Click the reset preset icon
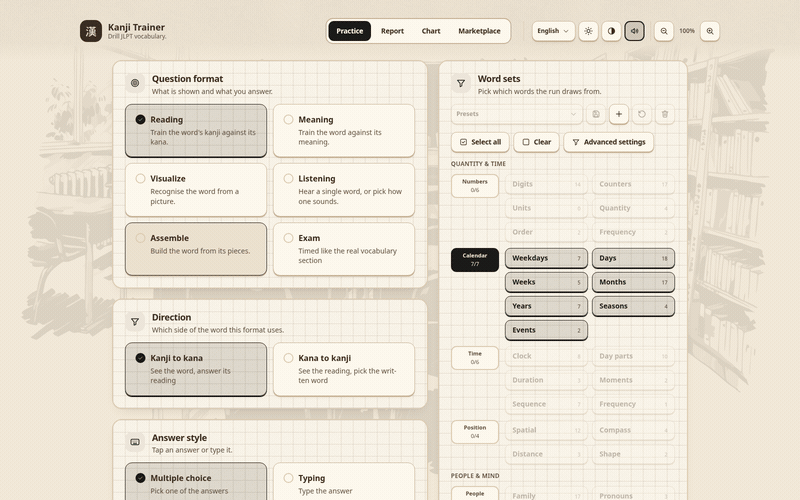The image size is (800, 500). [641, 114]
